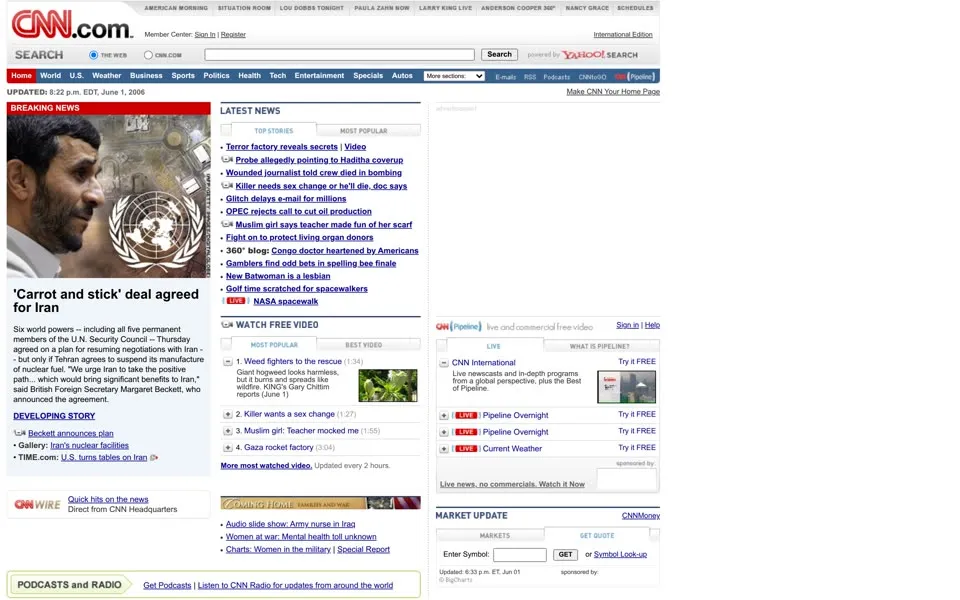Open Iran's nuclear facilities gallery link
960x600 pixels.
pos(89,445)
